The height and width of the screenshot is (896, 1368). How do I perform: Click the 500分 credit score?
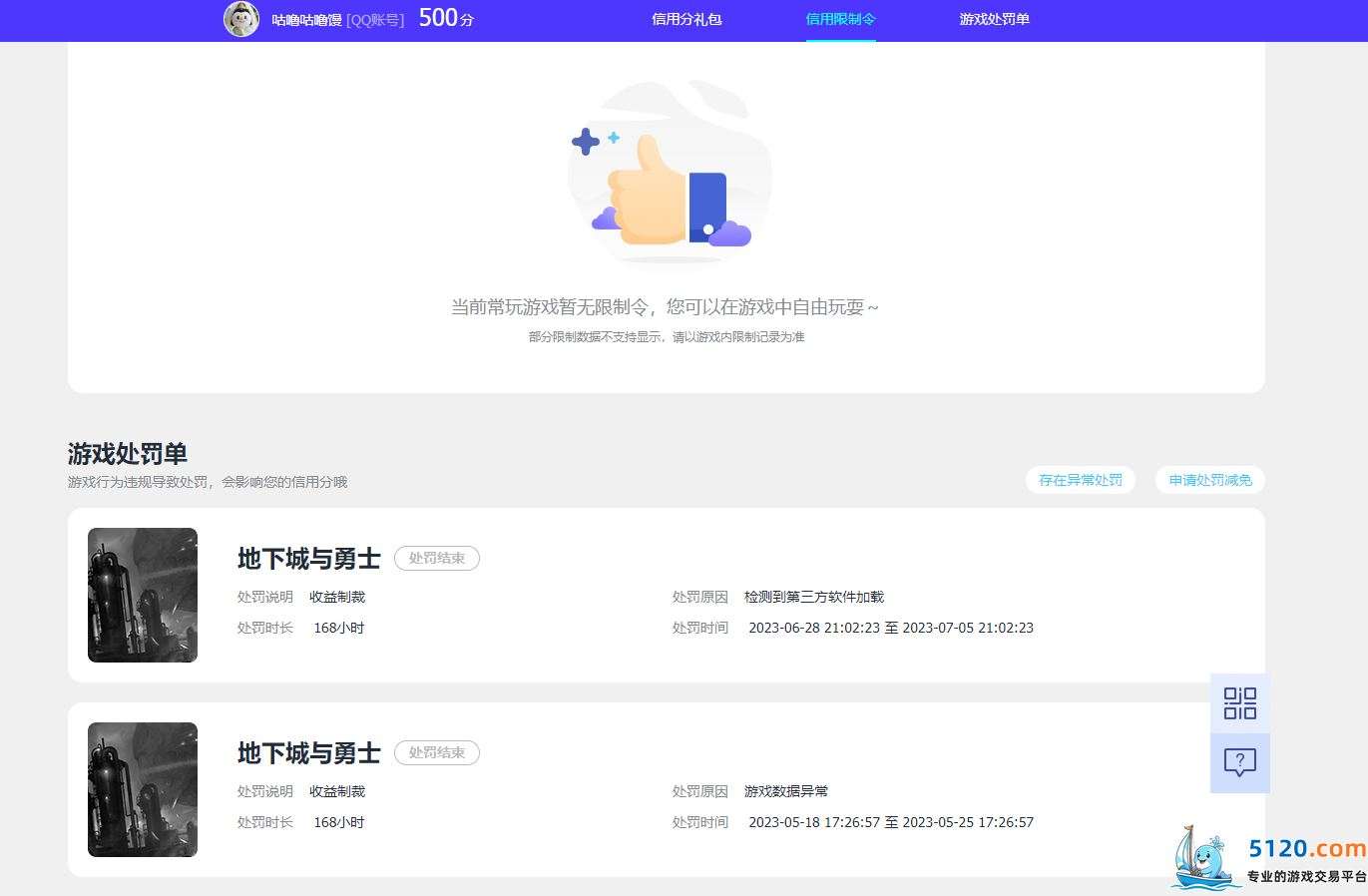tap(446, 18)
